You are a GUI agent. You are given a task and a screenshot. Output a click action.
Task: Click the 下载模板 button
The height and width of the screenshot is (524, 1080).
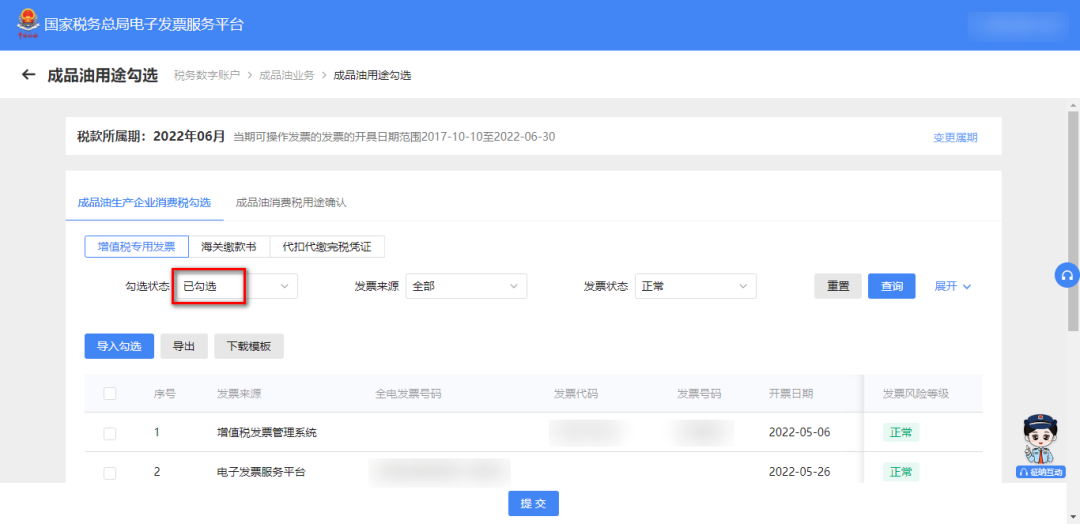pyautogui.click(x=249, y=346)
